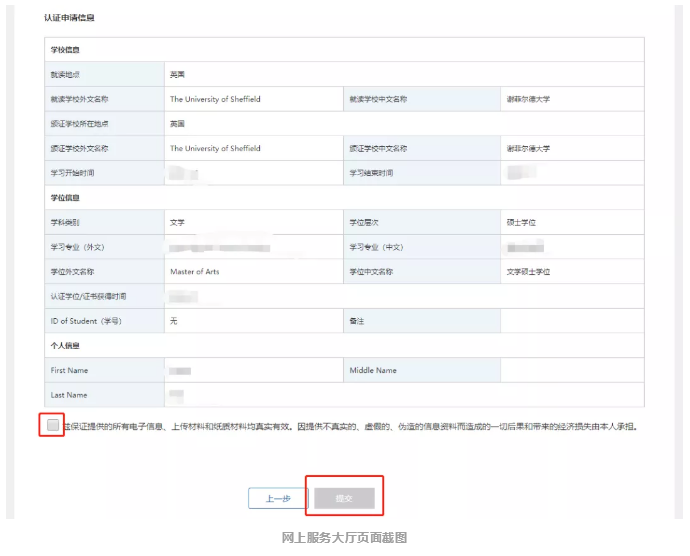Select 谢菲尔德大学 in 就读学校中文名称 row
Viewport: 690px width, 556px height.
(528, 99)
